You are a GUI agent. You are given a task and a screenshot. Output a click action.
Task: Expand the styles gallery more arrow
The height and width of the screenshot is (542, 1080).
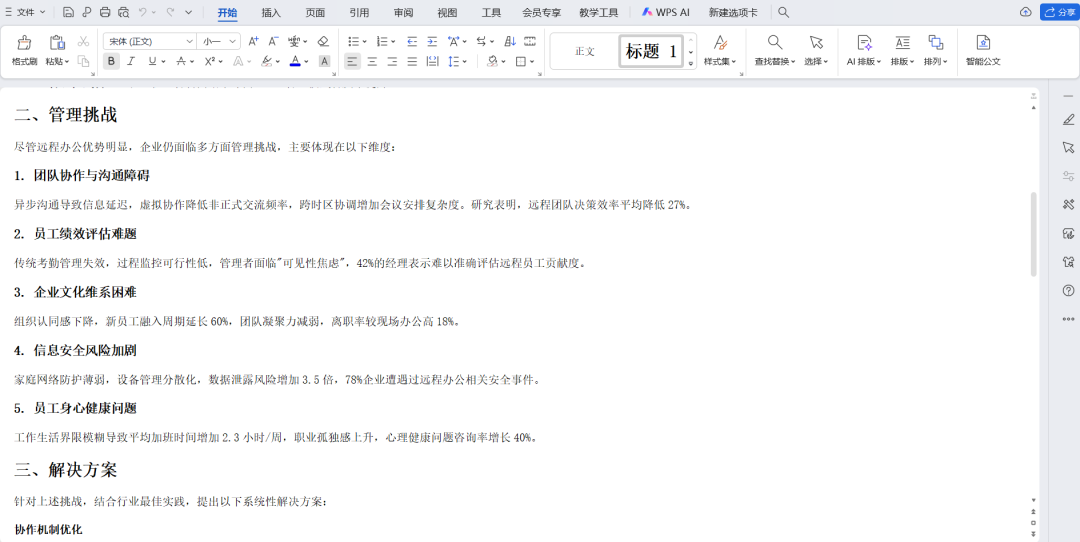pos(691,63)
